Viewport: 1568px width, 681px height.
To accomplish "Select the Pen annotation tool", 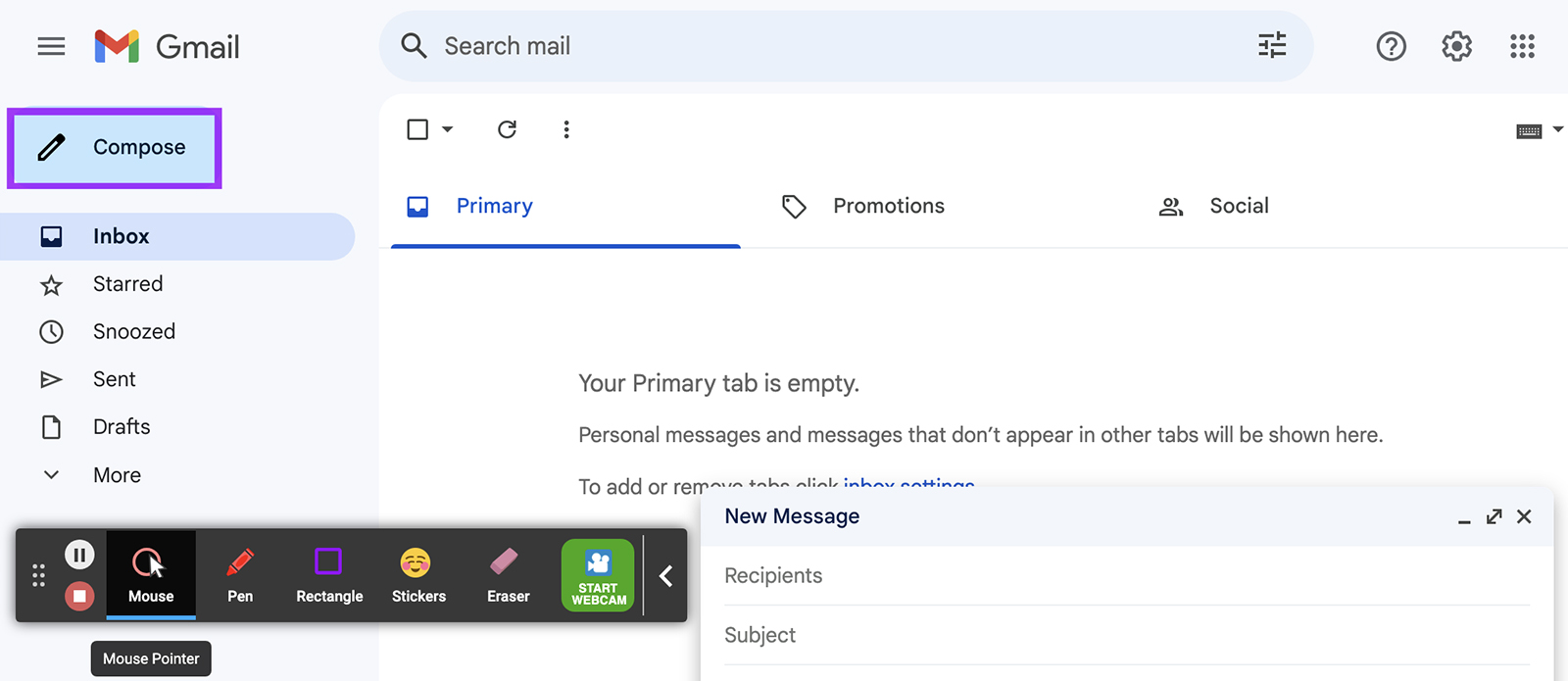I will point(240,575).
